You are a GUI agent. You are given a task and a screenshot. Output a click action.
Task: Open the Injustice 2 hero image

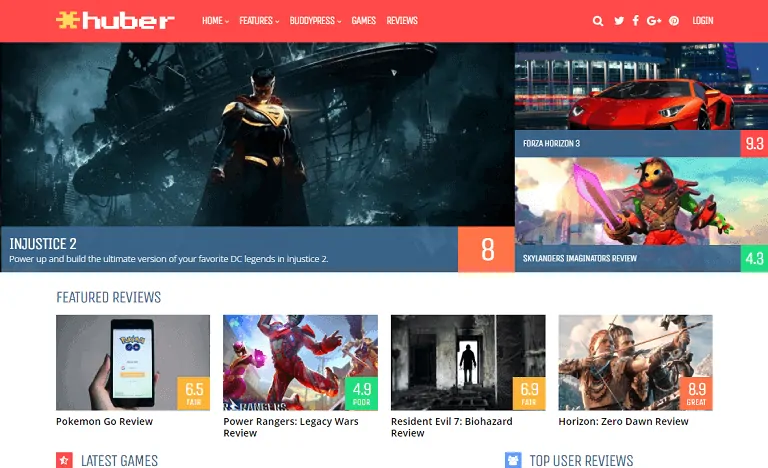(257, 135)
